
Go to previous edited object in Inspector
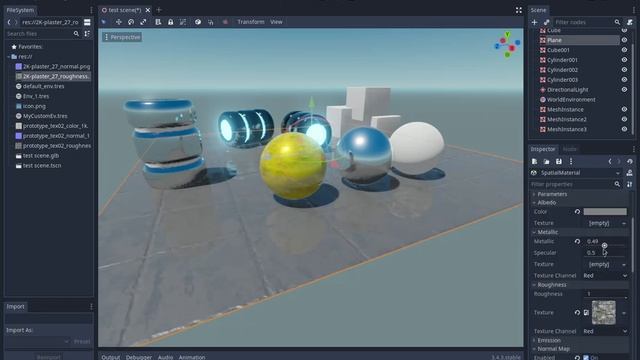610,162
